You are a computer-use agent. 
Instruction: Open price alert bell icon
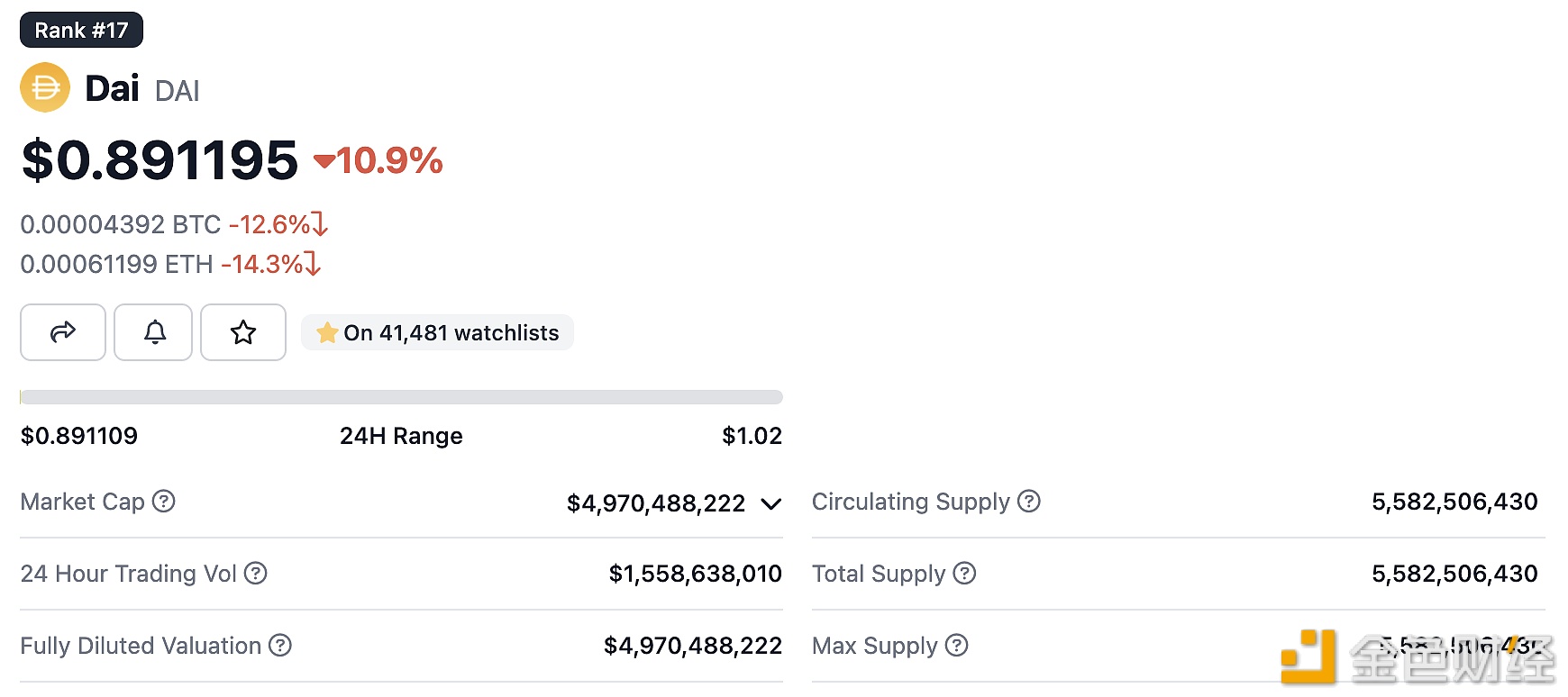(154, 332)
